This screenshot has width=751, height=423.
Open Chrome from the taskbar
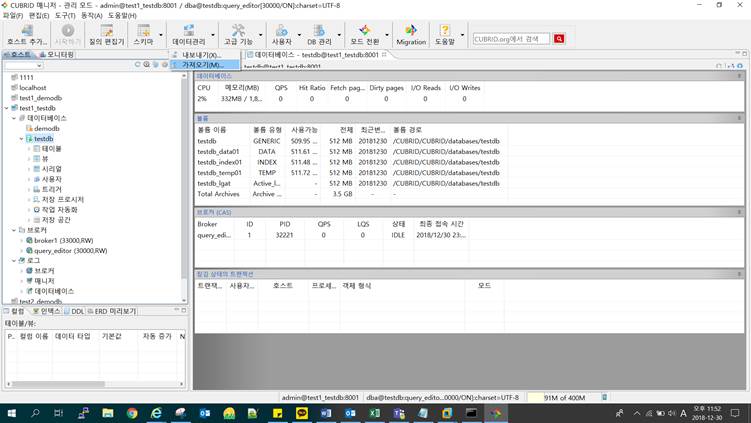click(132, 413)
